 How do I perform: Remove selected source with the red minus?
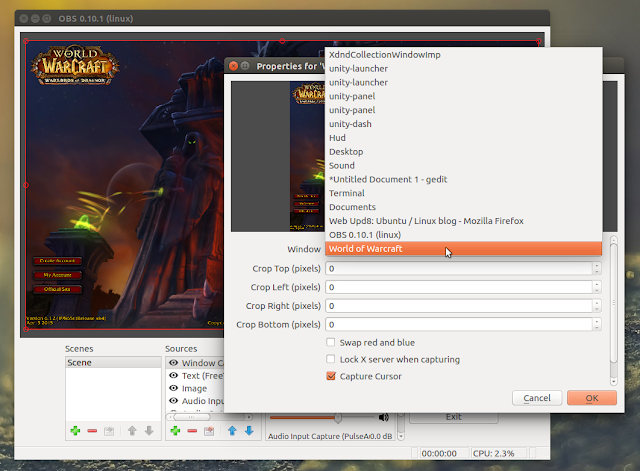point(192,431)
